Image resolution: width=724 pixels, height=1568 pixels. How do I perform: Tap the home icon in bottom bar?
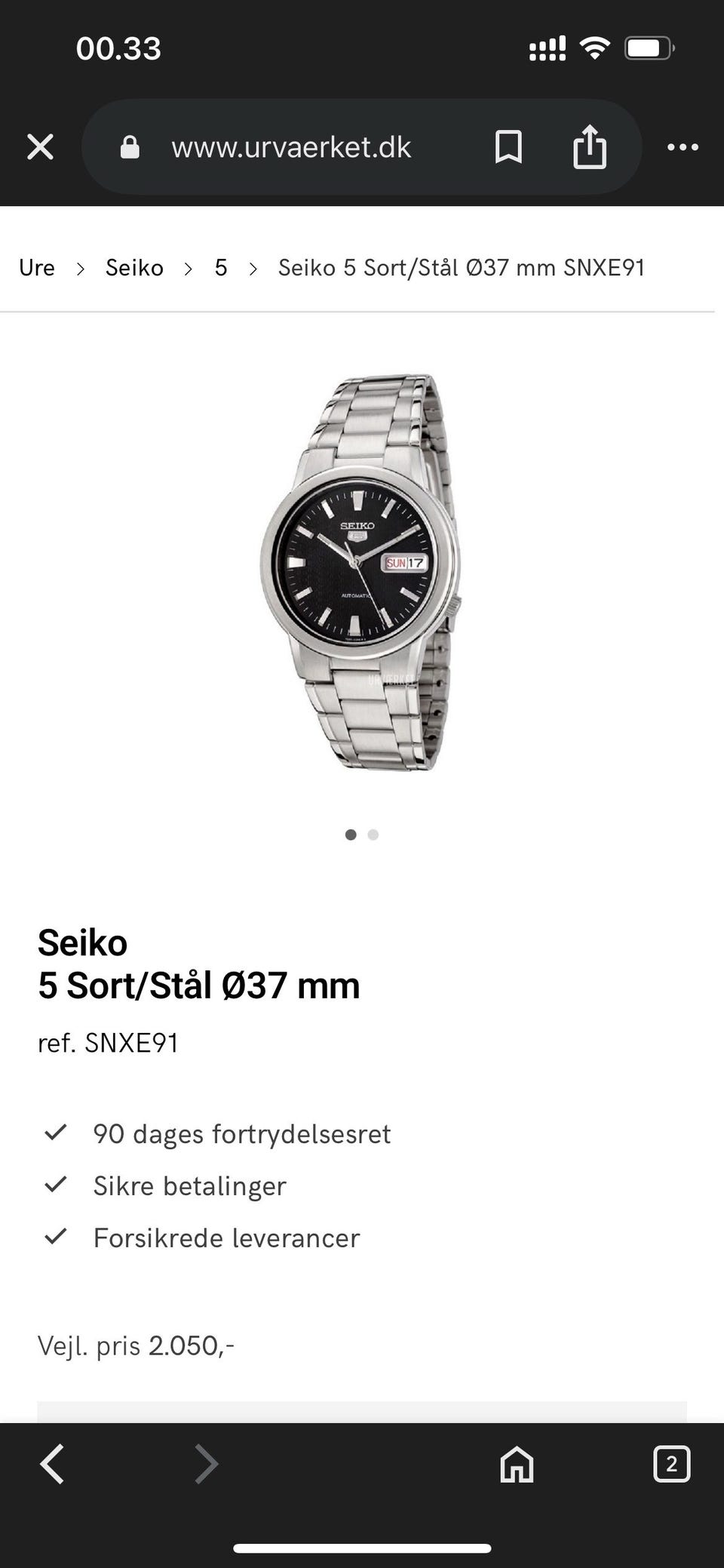click(517, 1465)
